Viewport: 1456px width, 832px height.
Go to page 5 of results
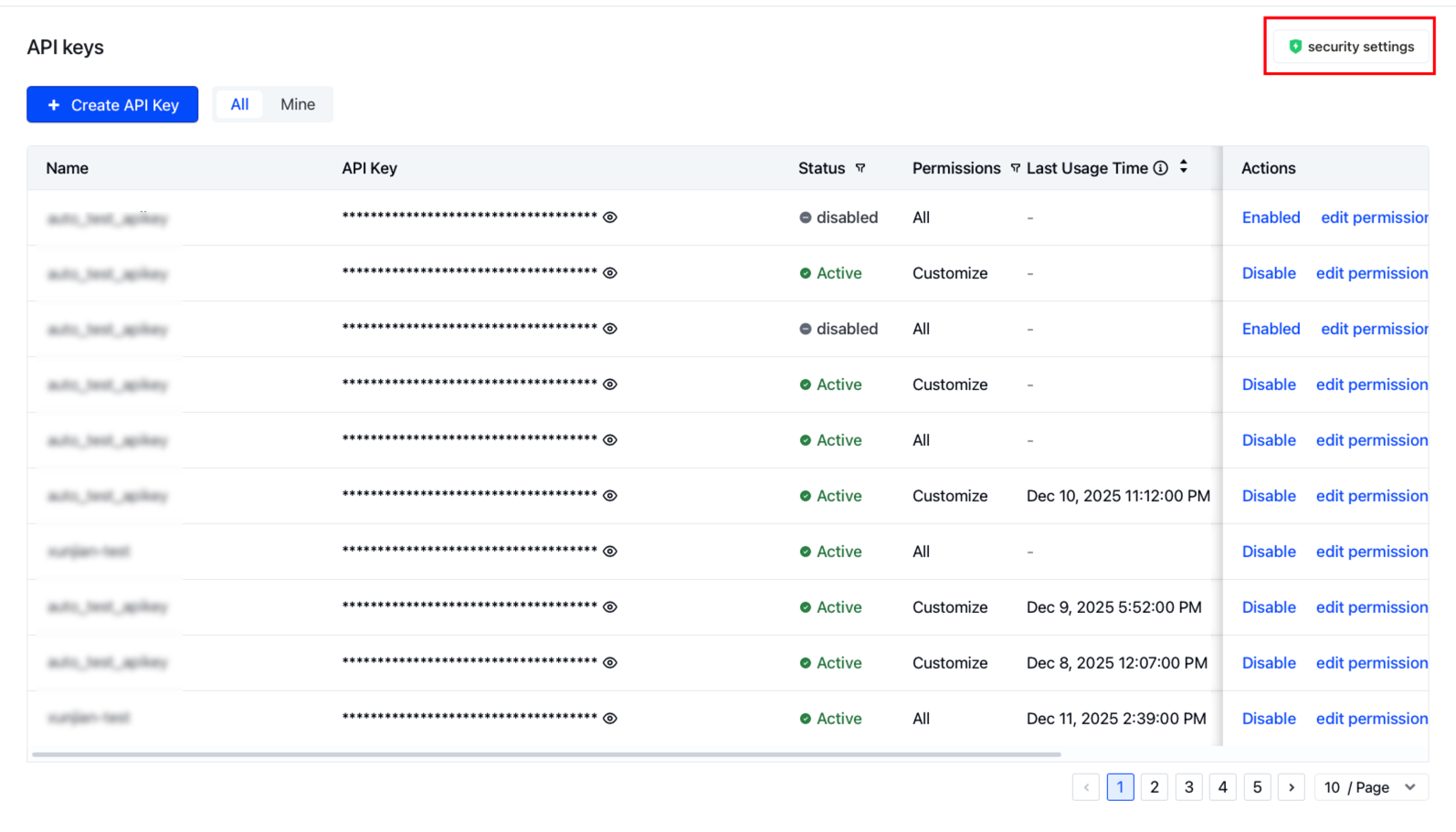[1257, 787]
